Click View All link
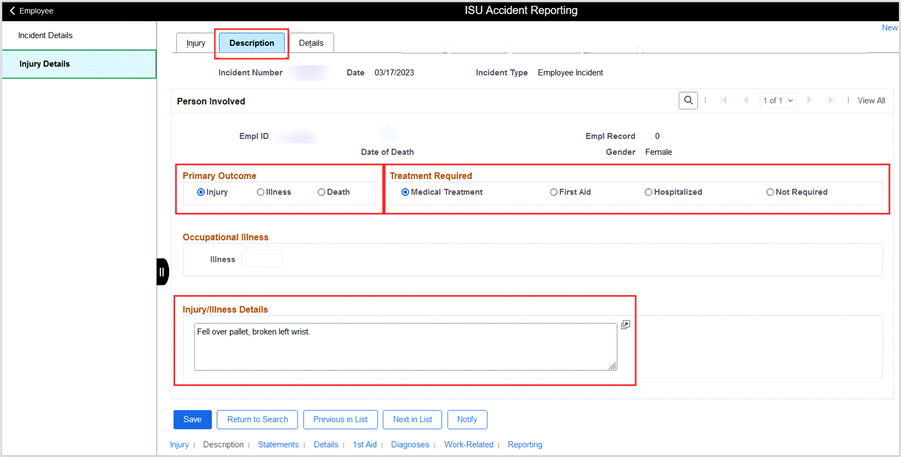The width and height of the screenshot is (901, 457). [x=871, y=101]
